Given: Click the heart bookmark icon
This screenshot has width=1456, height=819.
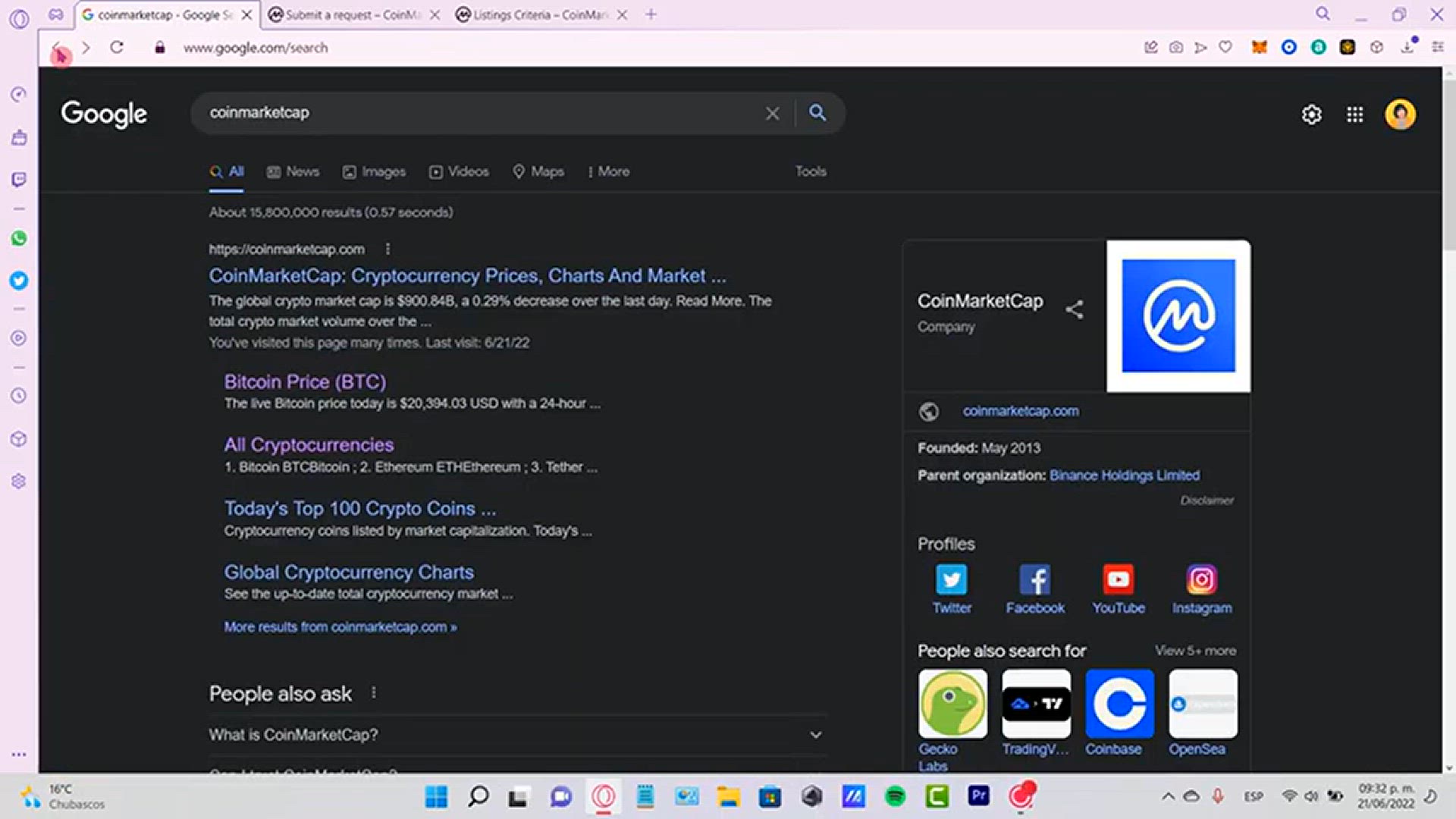Looking at the screenshot, I should [1225, 47].
